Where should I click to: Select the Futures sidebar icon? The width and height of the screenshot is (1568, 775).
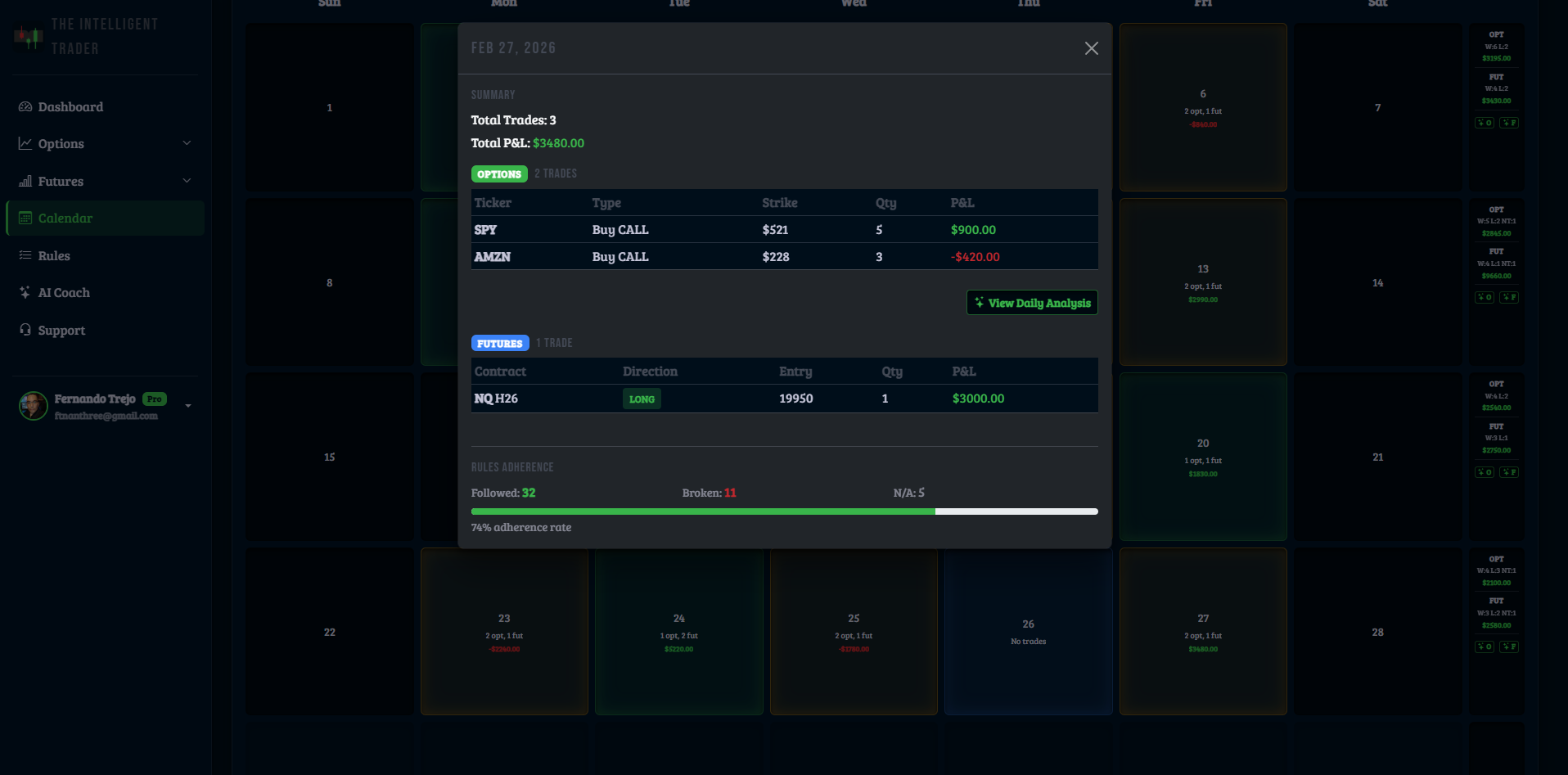point(25,181)
